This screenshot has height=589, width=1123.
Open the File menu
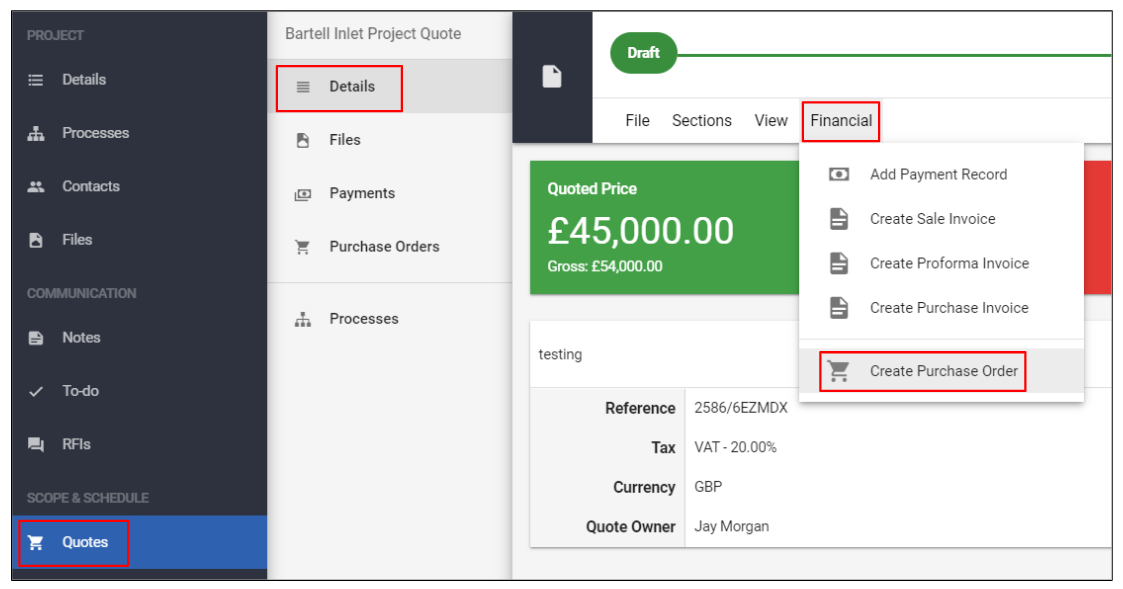click(x=636, y=120)
